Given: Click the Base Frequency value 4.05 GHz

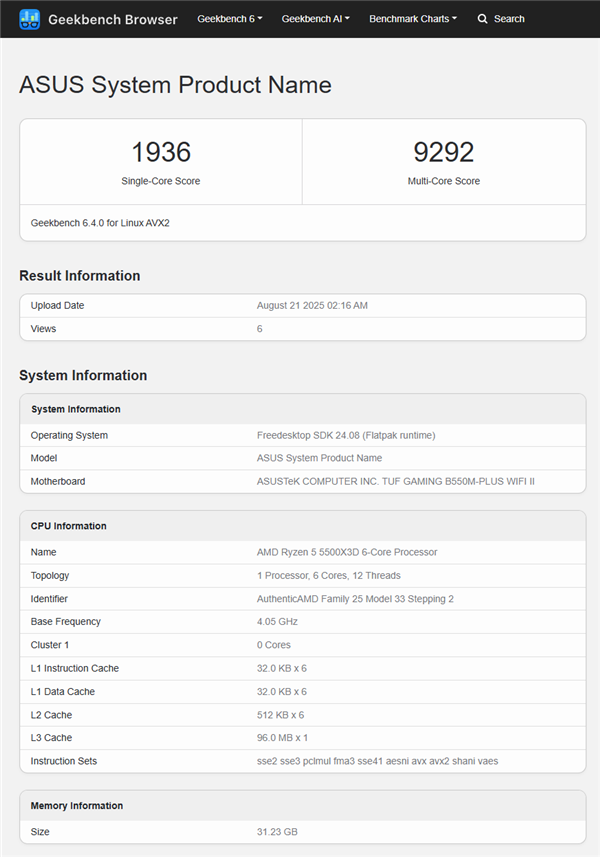Looking at the screenshot, I should tap(275, 621).
